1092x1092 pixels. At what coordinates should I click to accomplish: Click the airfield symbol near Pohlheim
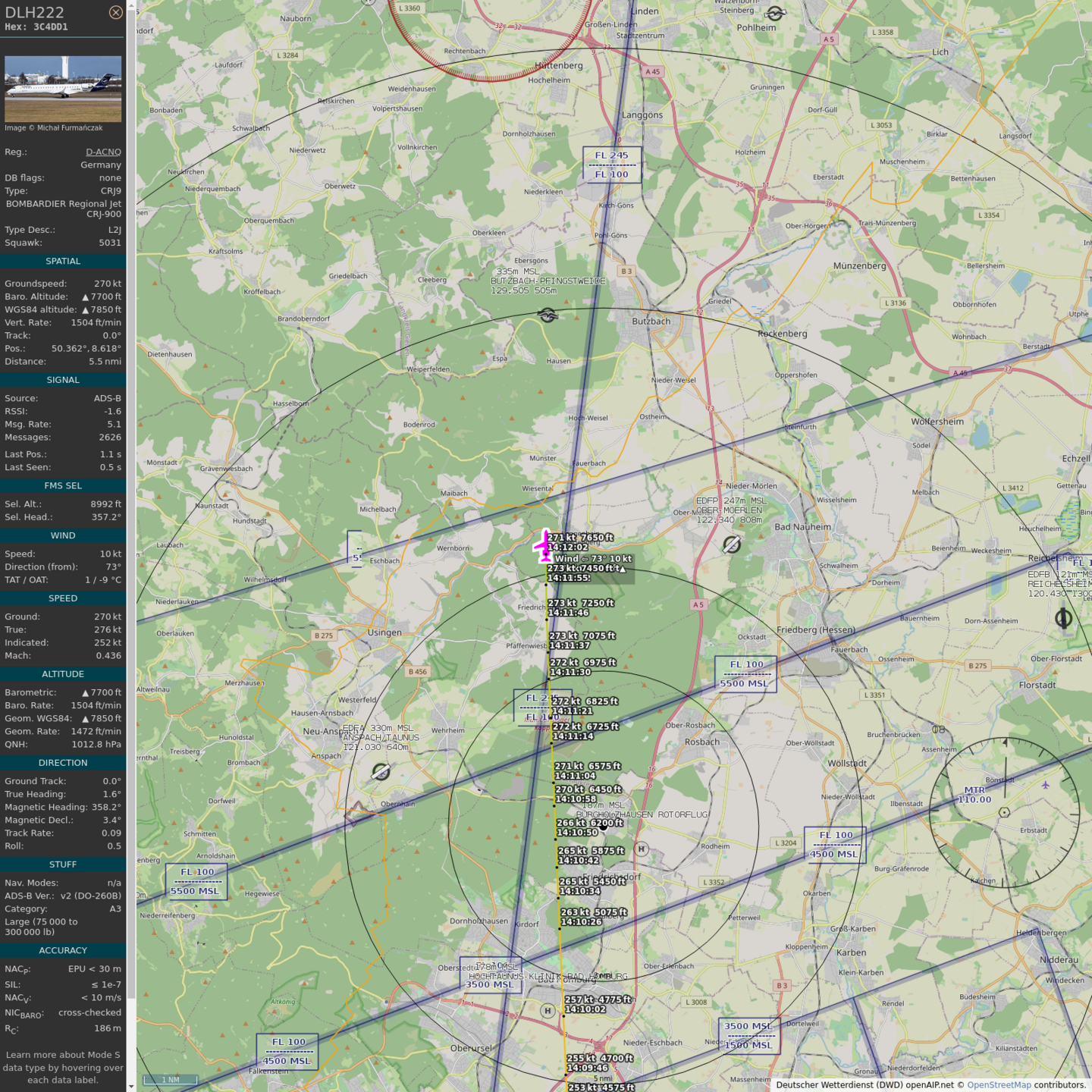point(775,13)
